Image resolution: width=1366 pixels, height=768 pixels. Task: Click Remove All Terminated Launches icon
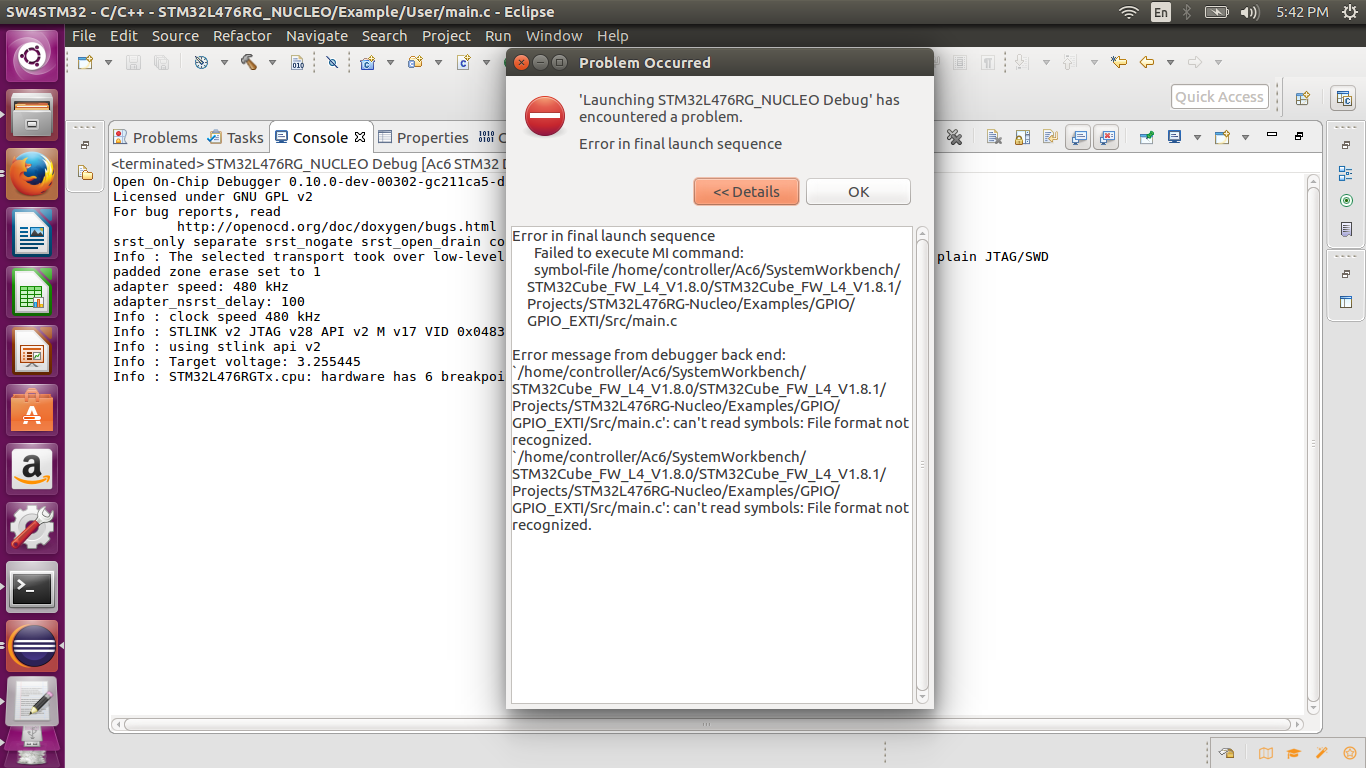(954, 138)
